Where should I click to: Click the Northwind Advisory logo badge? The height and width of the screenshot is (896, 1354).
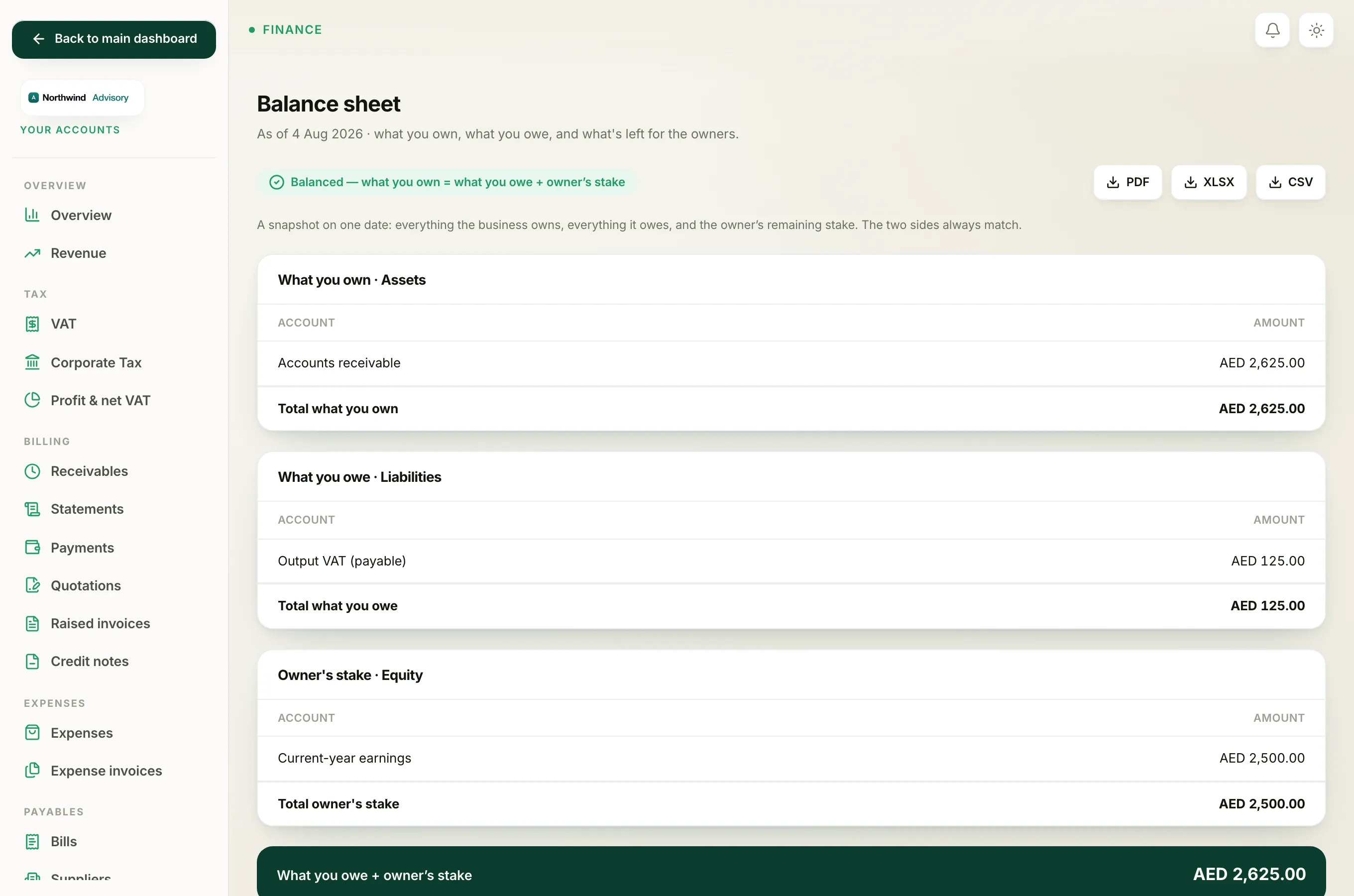click(34, 98)
